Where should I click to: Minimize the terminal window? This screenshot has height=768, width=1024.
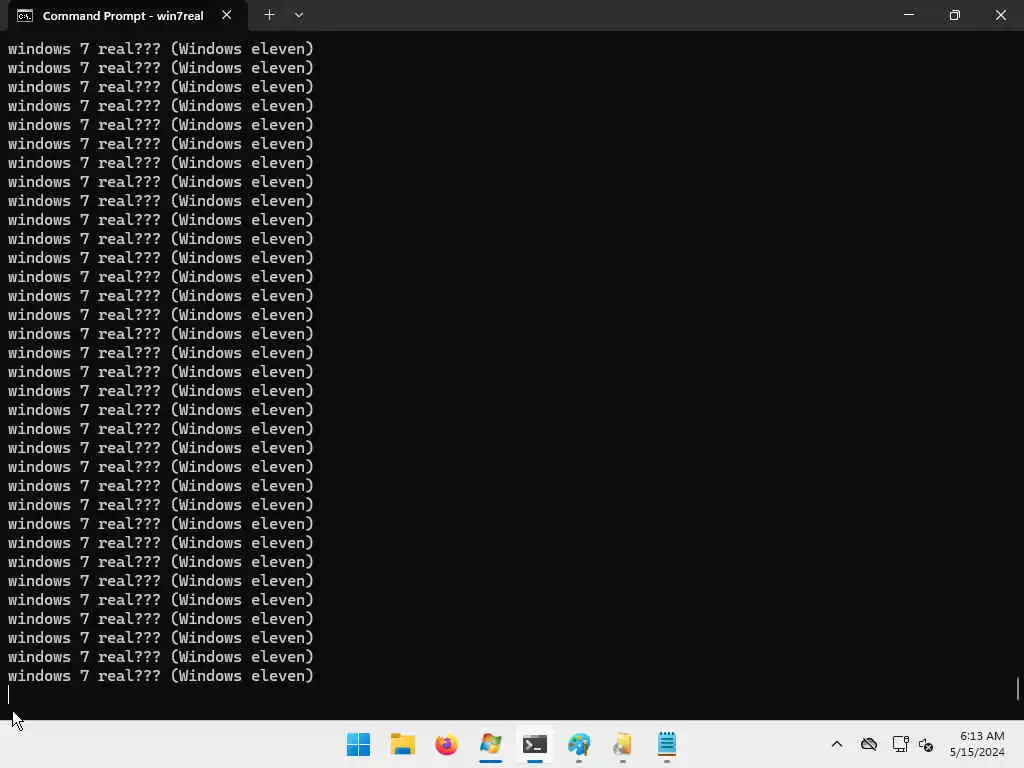(x=908, y=14)
